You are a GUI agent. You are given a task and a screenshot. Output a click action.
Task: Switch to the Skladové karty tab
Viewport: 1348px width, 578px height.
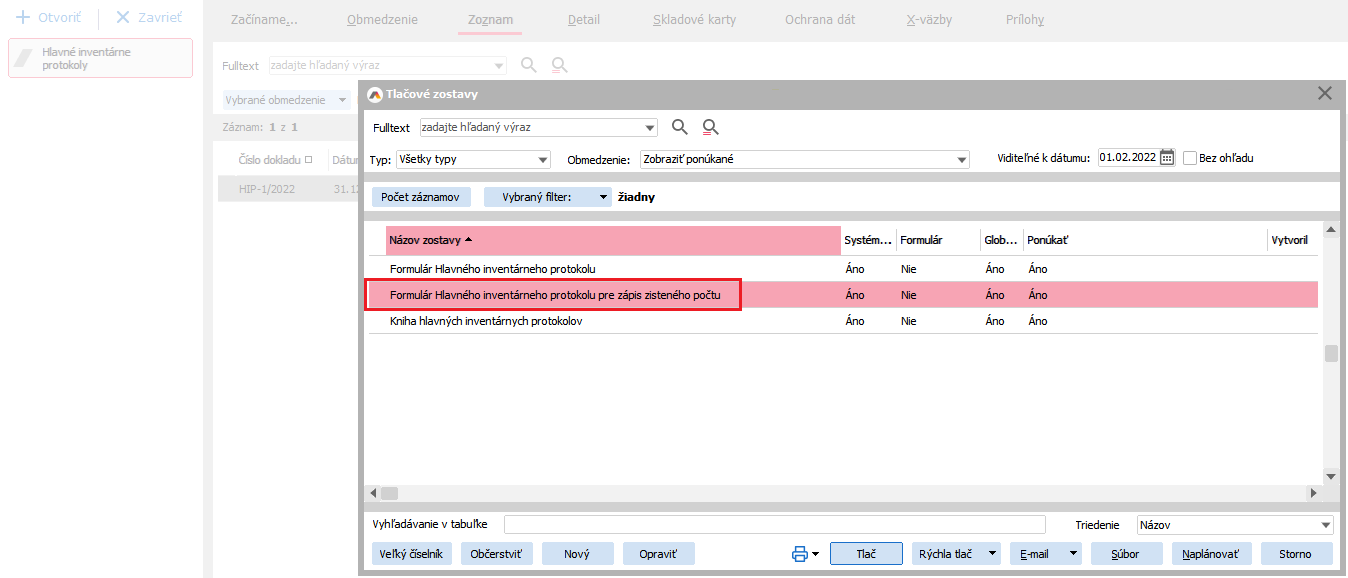(694, 20)
